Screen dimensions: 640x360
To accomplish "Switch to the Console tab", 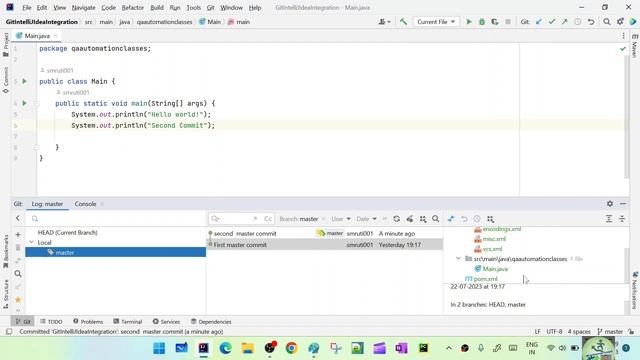I will pyautogui.click(x=85, y=204).
